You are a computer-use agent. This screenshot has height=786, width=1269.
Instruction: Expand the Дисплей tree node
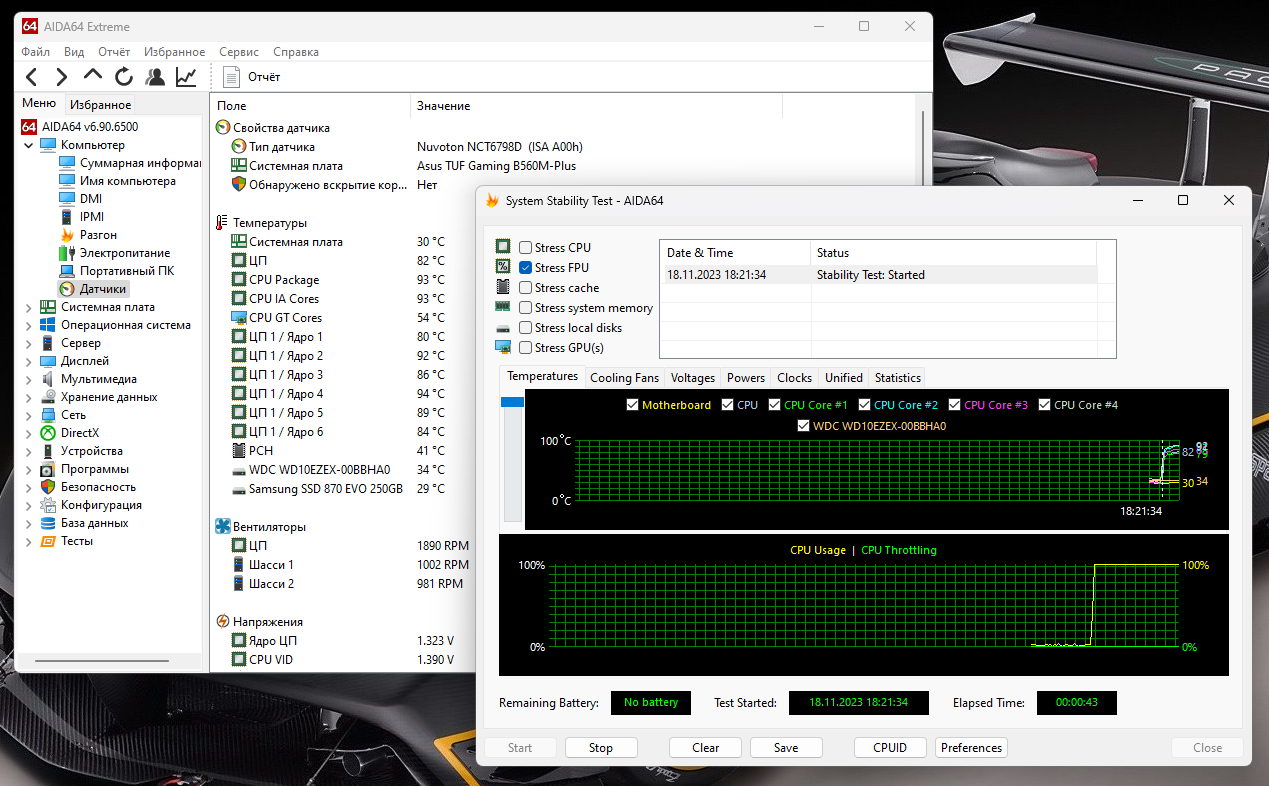click(28, 361)
